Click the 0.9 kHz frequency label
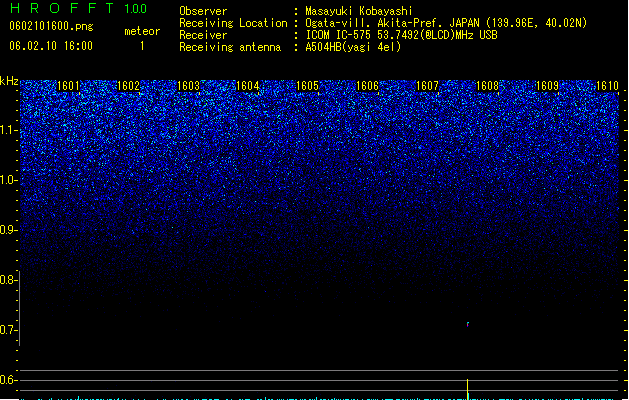The width and height of the screenshot is (629, 400). click(8, 230)
